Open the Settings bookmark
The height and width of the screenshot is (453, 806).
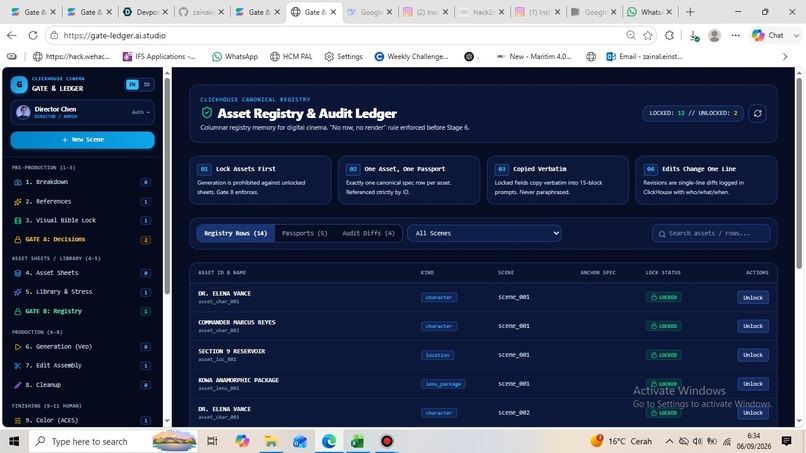(343, 57)
